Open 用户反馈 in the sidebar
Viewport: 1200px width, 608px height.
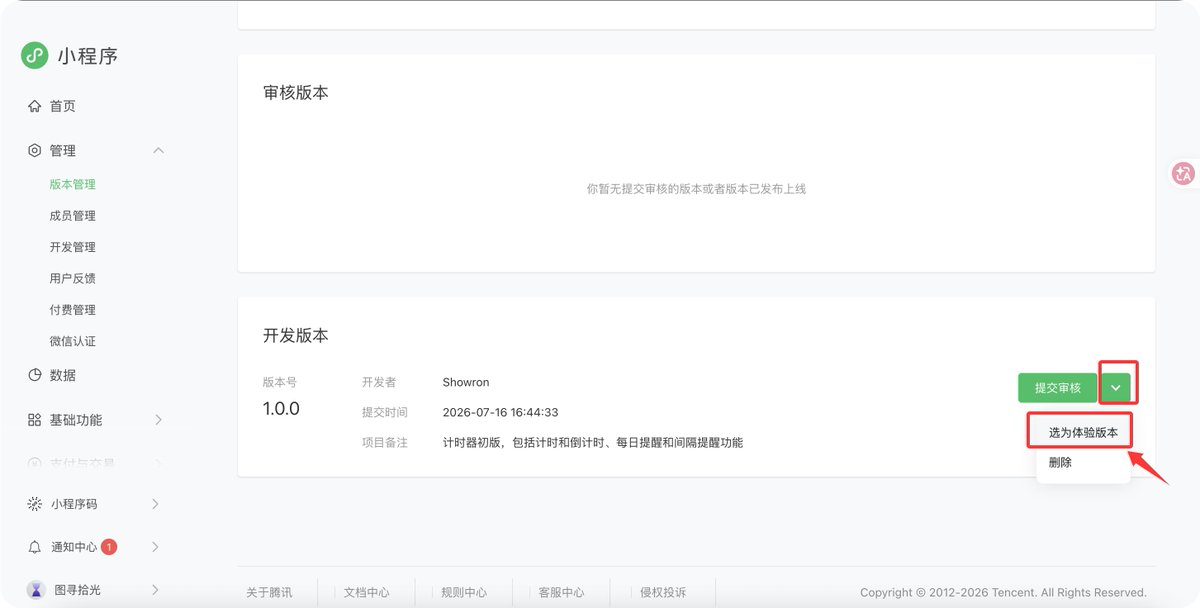[73, 278]
